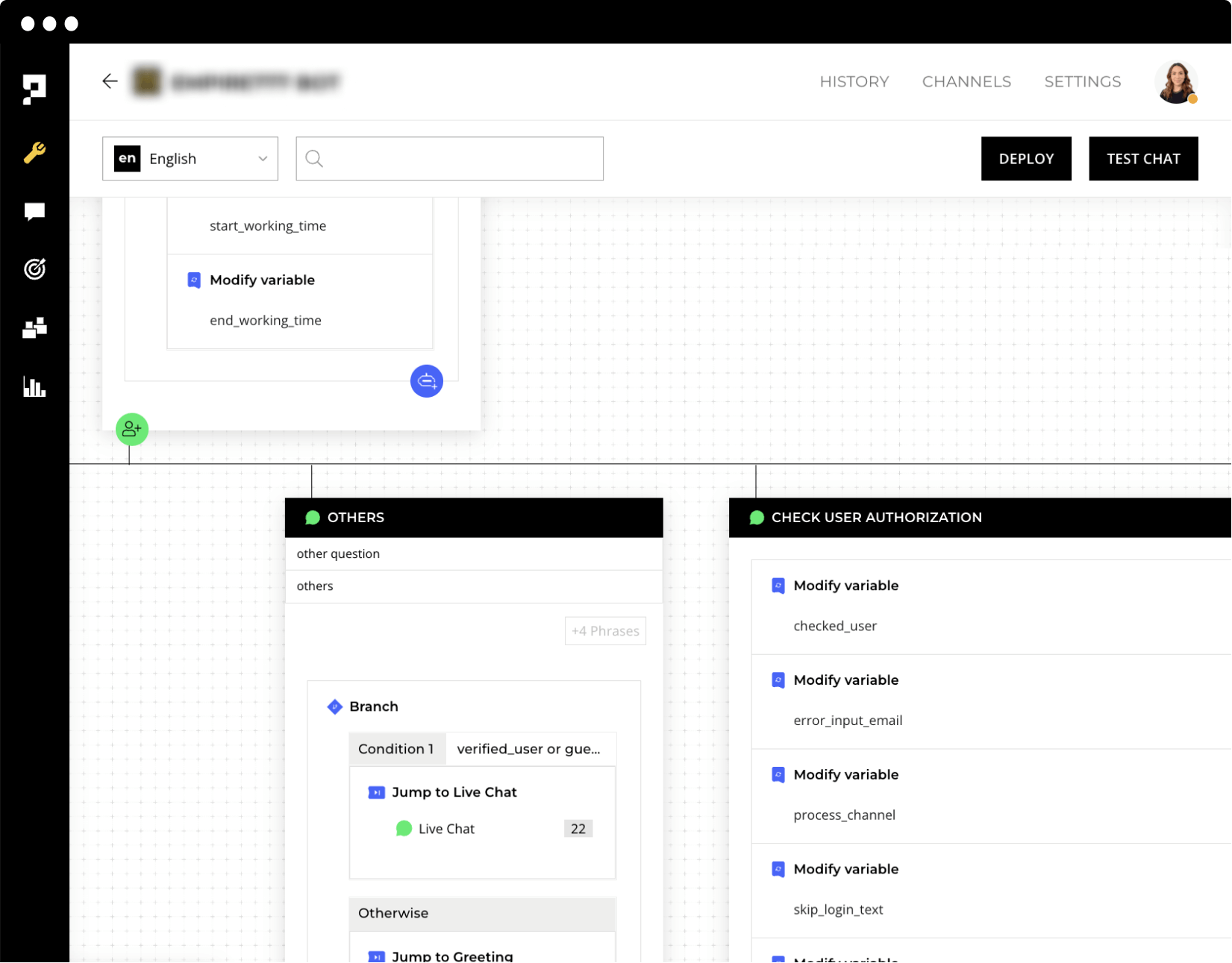The image size is (1232, 963).
Task: Open the English language dropdown
Action: pos(190,159)
